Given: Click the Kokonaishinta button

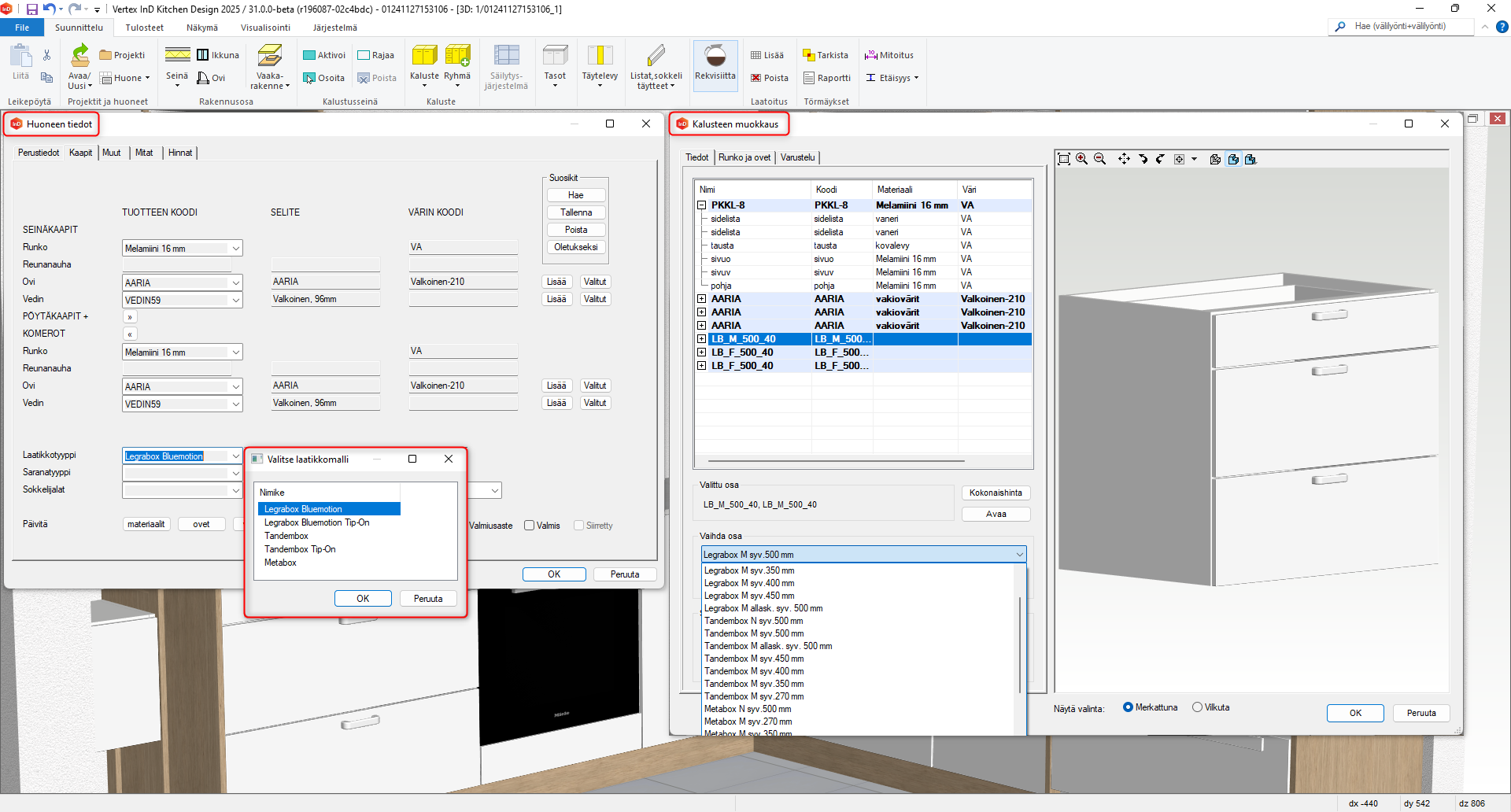Looking at the screenshot, I should click(996, 493).
